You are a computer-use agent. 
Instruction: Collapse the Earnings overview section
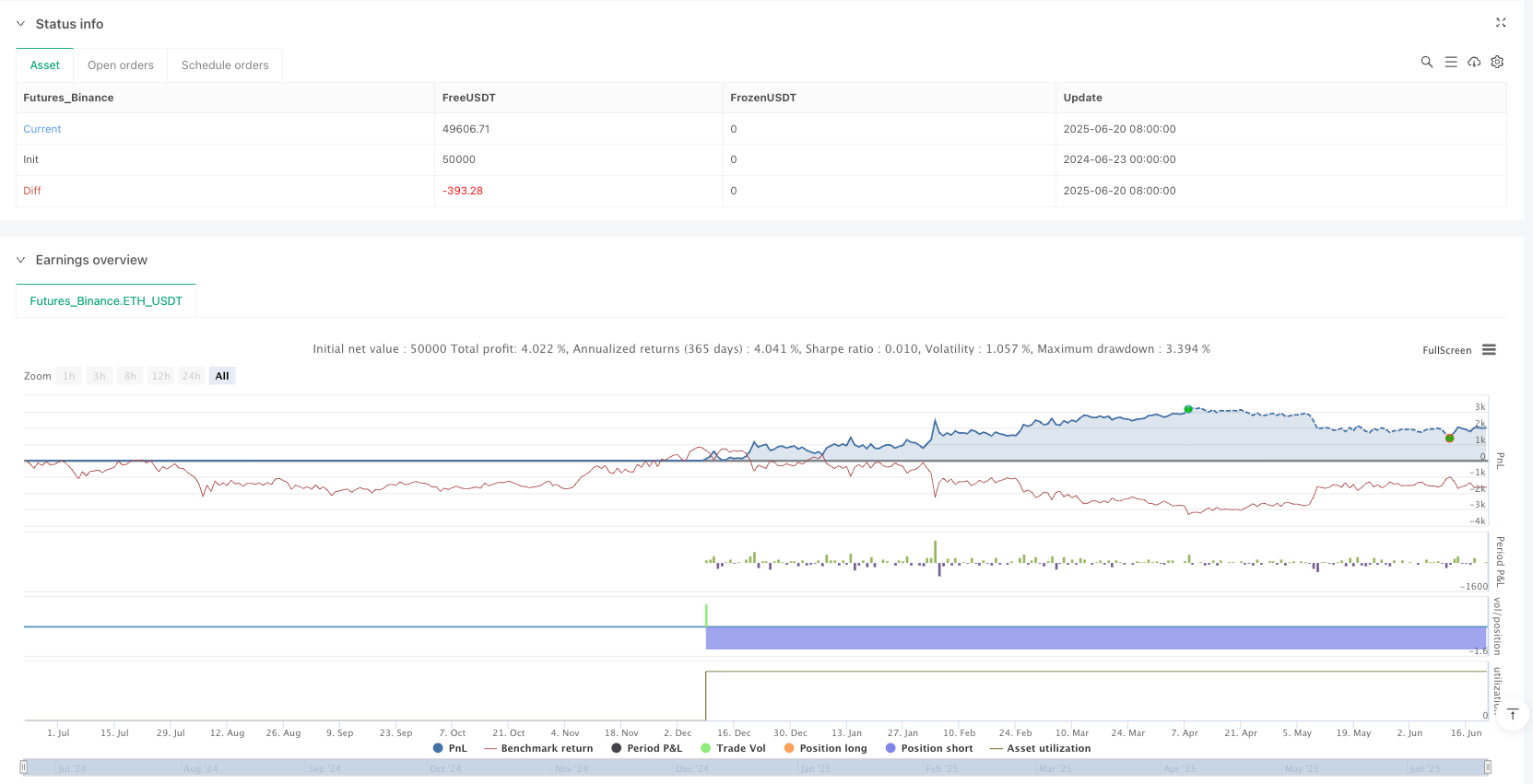click(20, 260)
